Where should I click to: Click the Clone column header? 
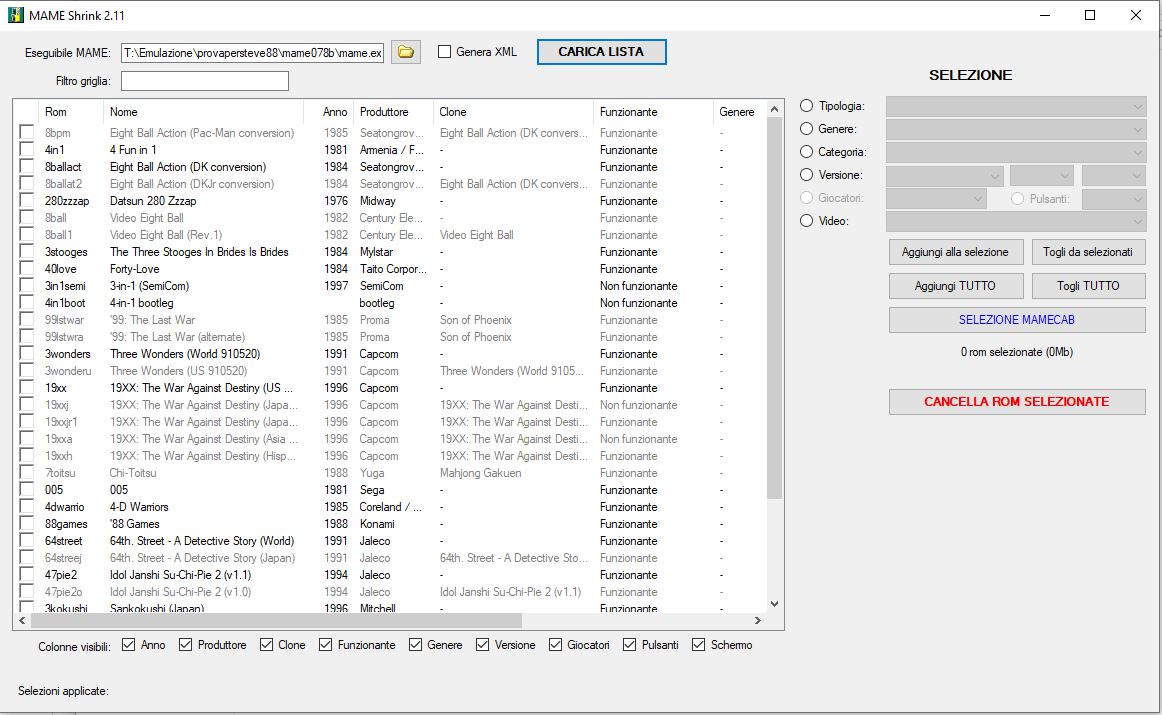click(x=513, y=112)
